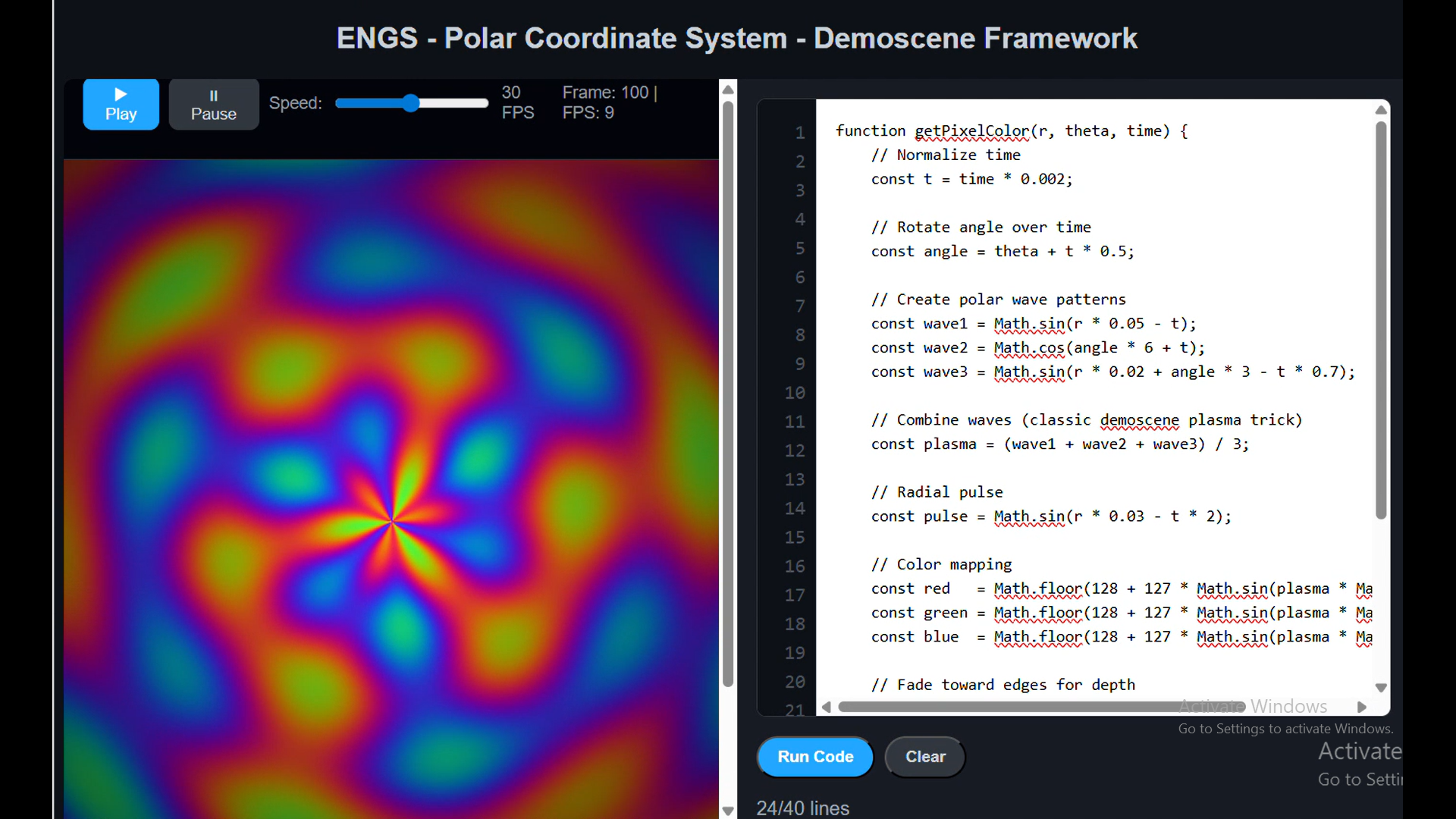This screenshot has width=1456, height=819.
Task: Click the '// Normalize time' comment
Action: point(946,155)
